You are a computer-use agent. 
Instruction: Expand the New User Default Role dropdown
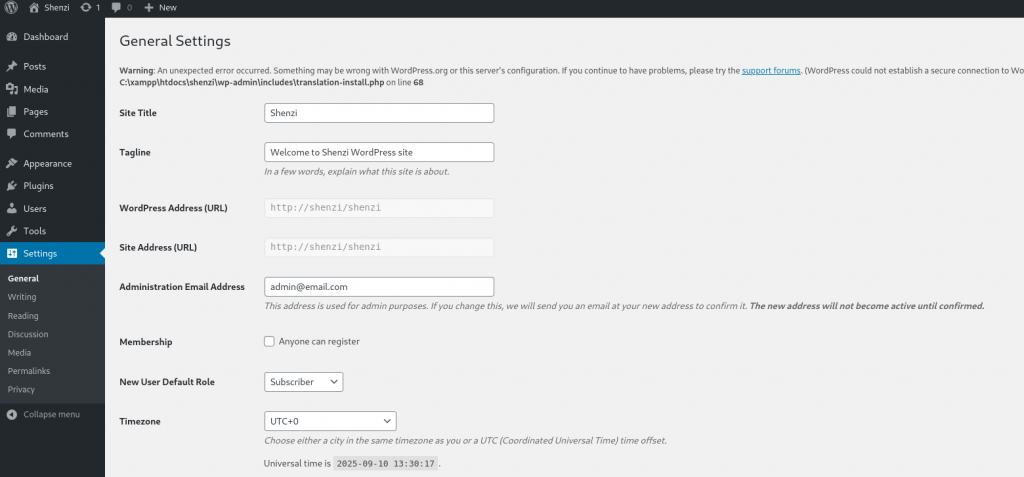[304, 382]
